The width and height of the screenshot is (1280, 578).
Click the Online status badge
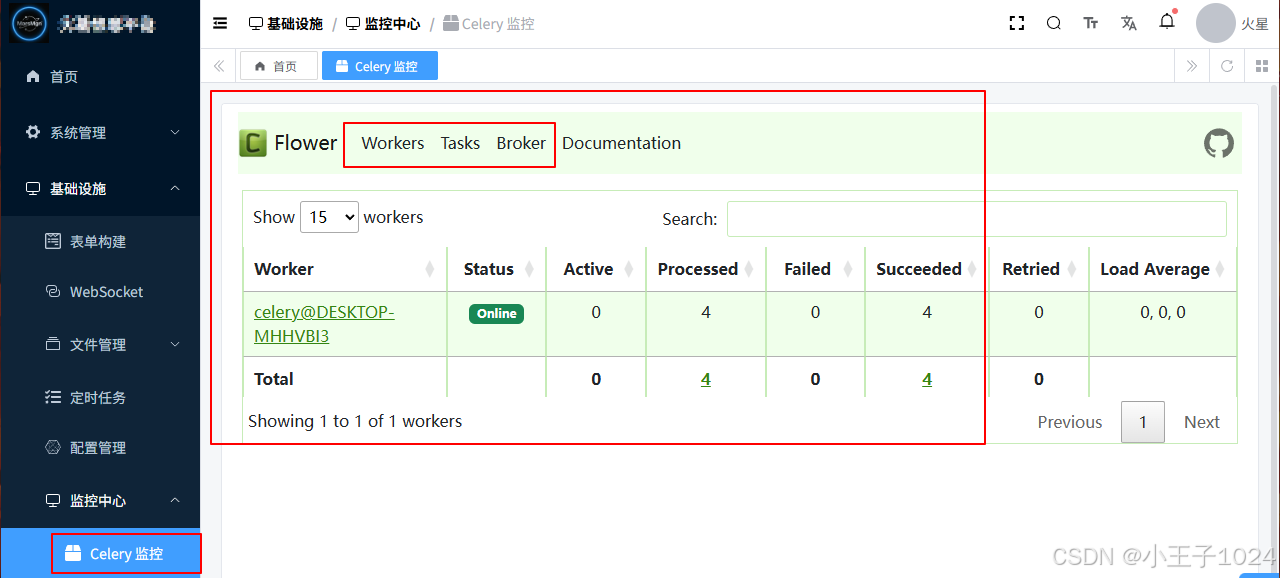(x=497, y=313)
